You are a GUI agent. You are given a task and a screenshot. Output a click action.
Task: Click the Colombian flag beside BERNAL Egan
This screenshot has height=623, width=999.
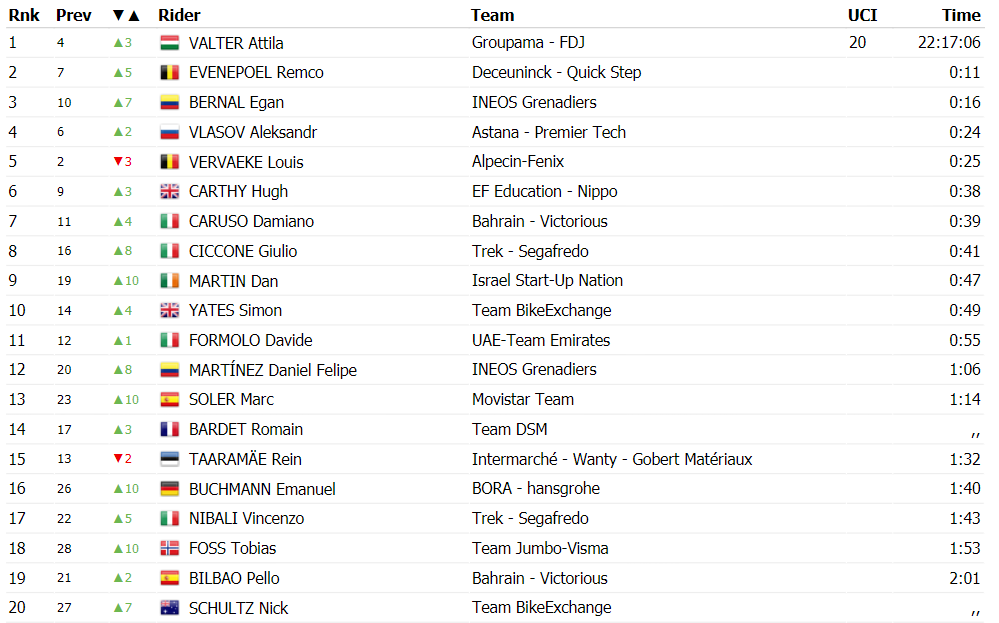pos(169,102)
